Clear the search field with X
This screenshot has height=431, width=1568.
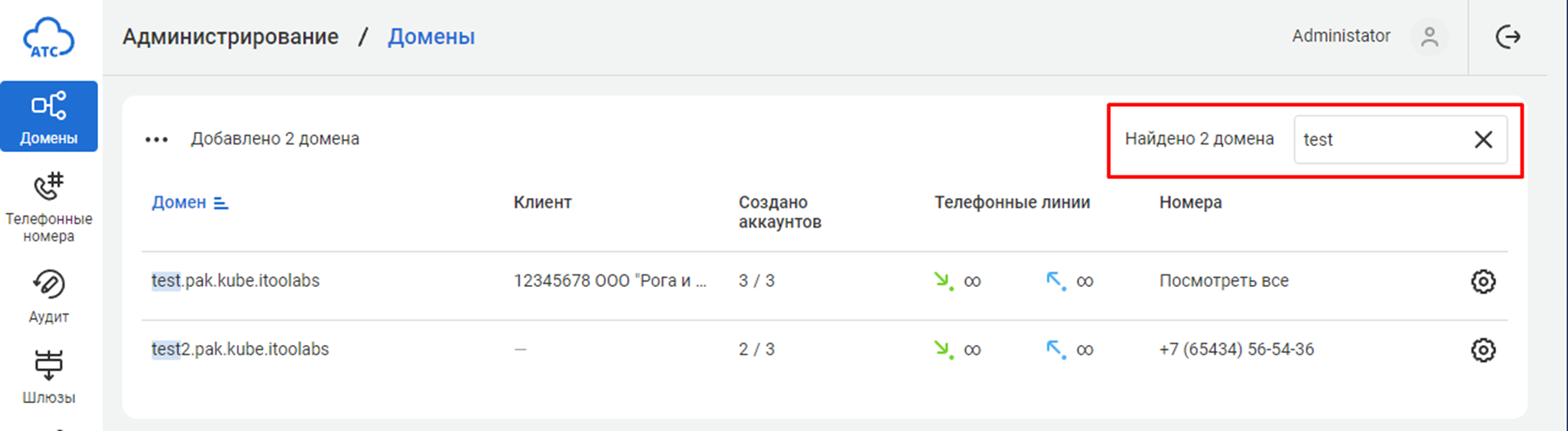1483,139
